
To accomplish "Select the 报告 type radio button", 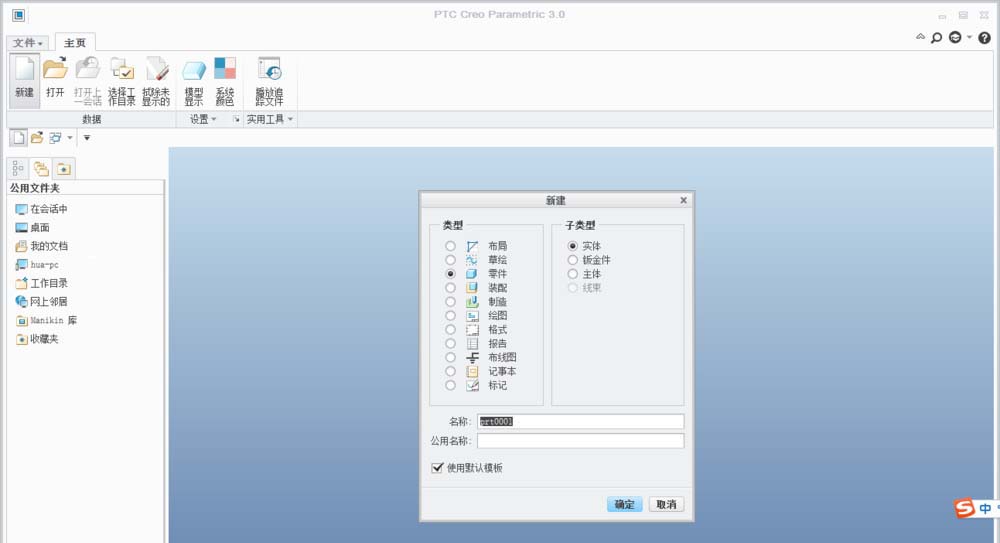I will pos(450,343).
